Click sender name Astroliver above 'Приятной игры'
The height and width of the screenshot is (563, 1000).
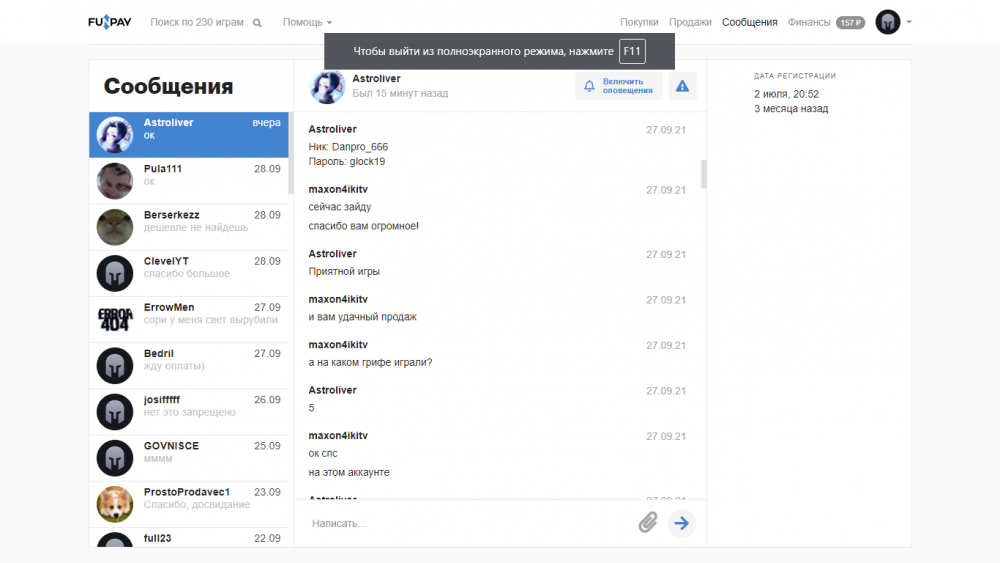click(332, 254)
